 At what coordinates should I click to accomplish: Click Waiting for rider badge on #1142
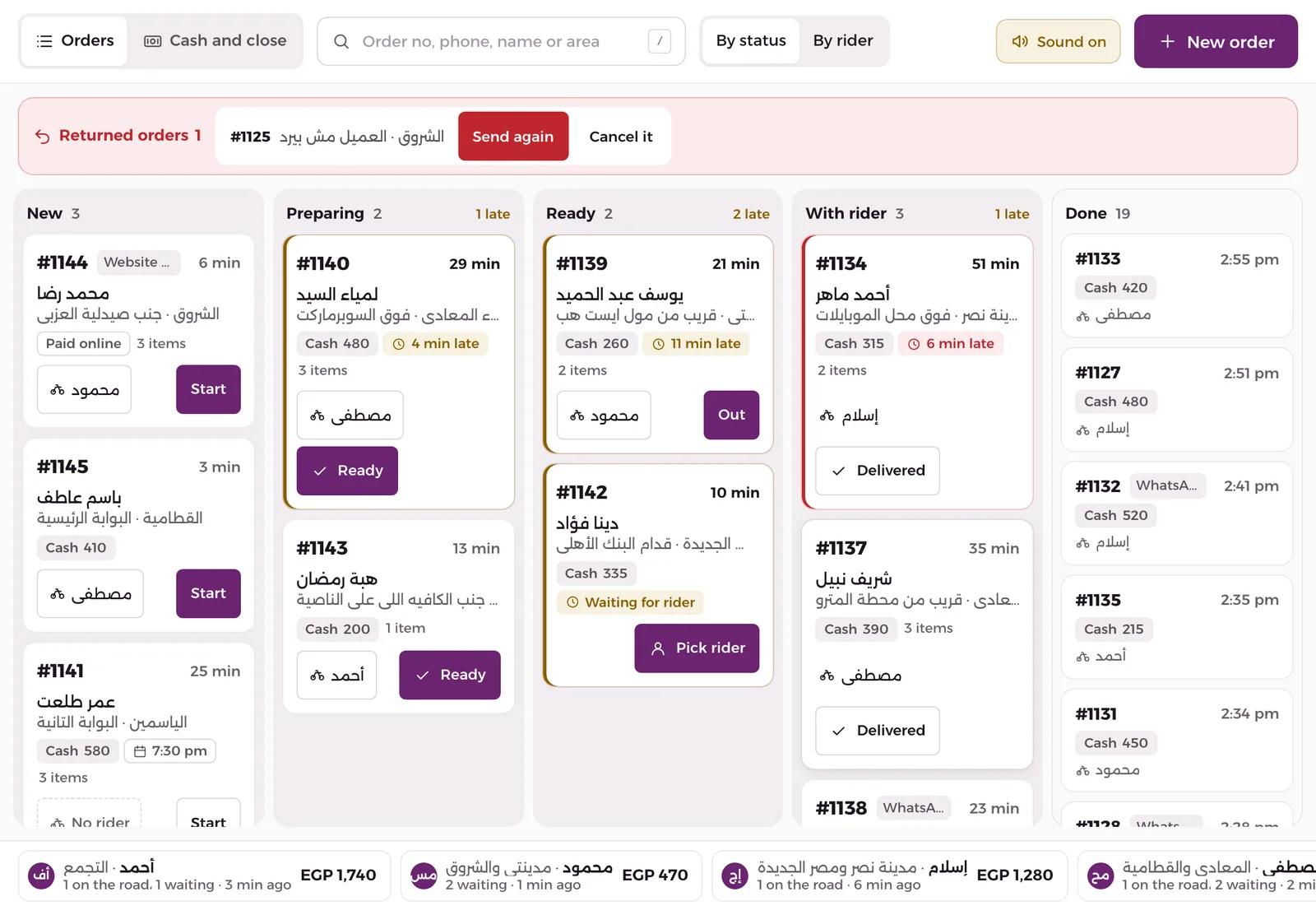(630, 602)
